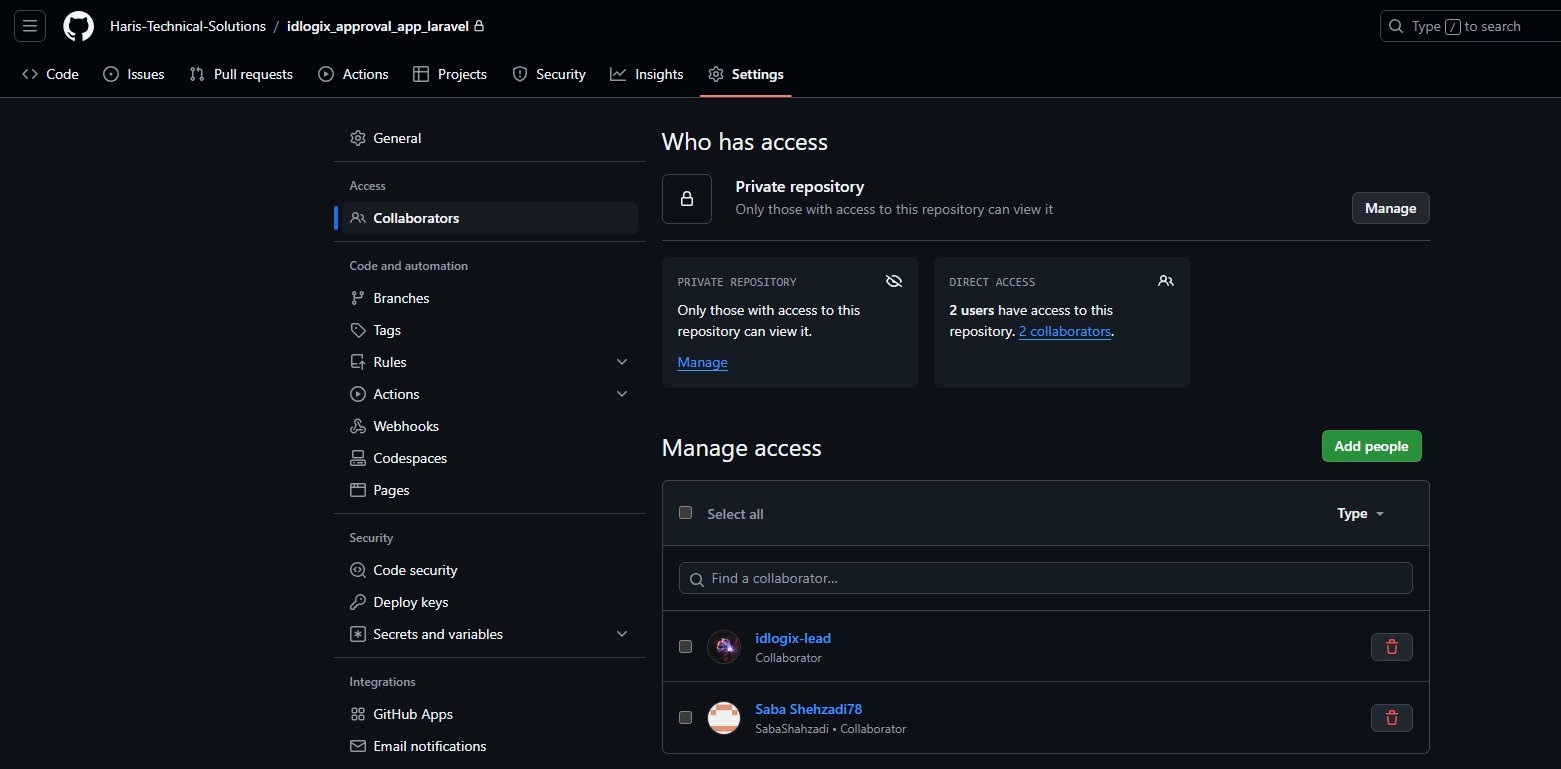The image size is (1561, 769).
Task: Click the idlogix-lead avatar image
Action: point(723,647)
